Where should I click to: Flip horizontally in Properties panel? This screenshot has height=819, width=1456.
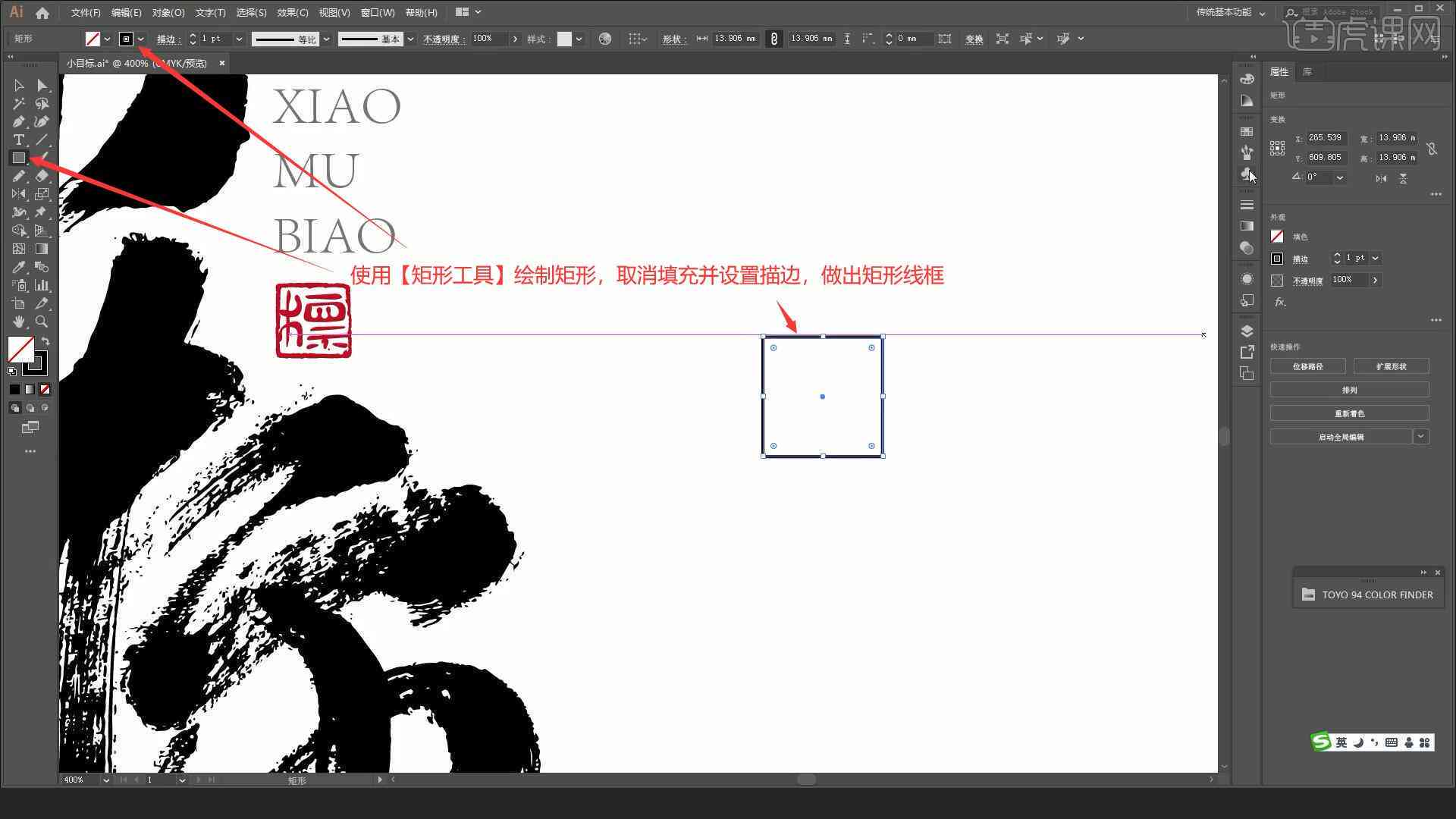(x=1381, y=178)
